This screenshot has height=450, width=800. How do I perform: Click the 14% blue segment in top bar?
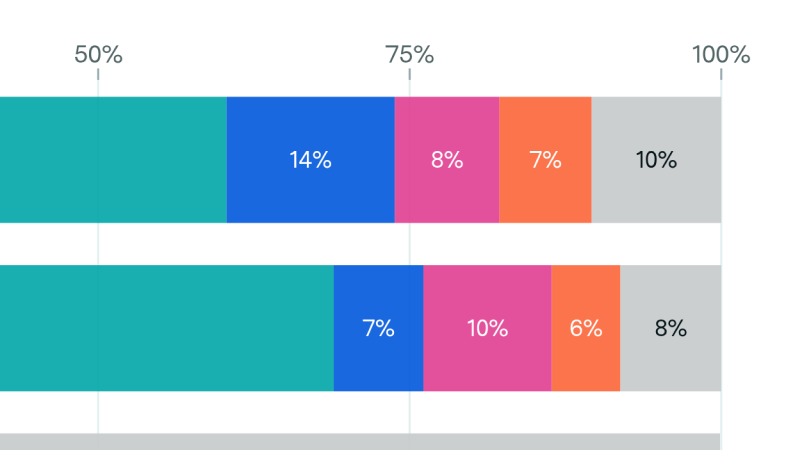(310, 159)
